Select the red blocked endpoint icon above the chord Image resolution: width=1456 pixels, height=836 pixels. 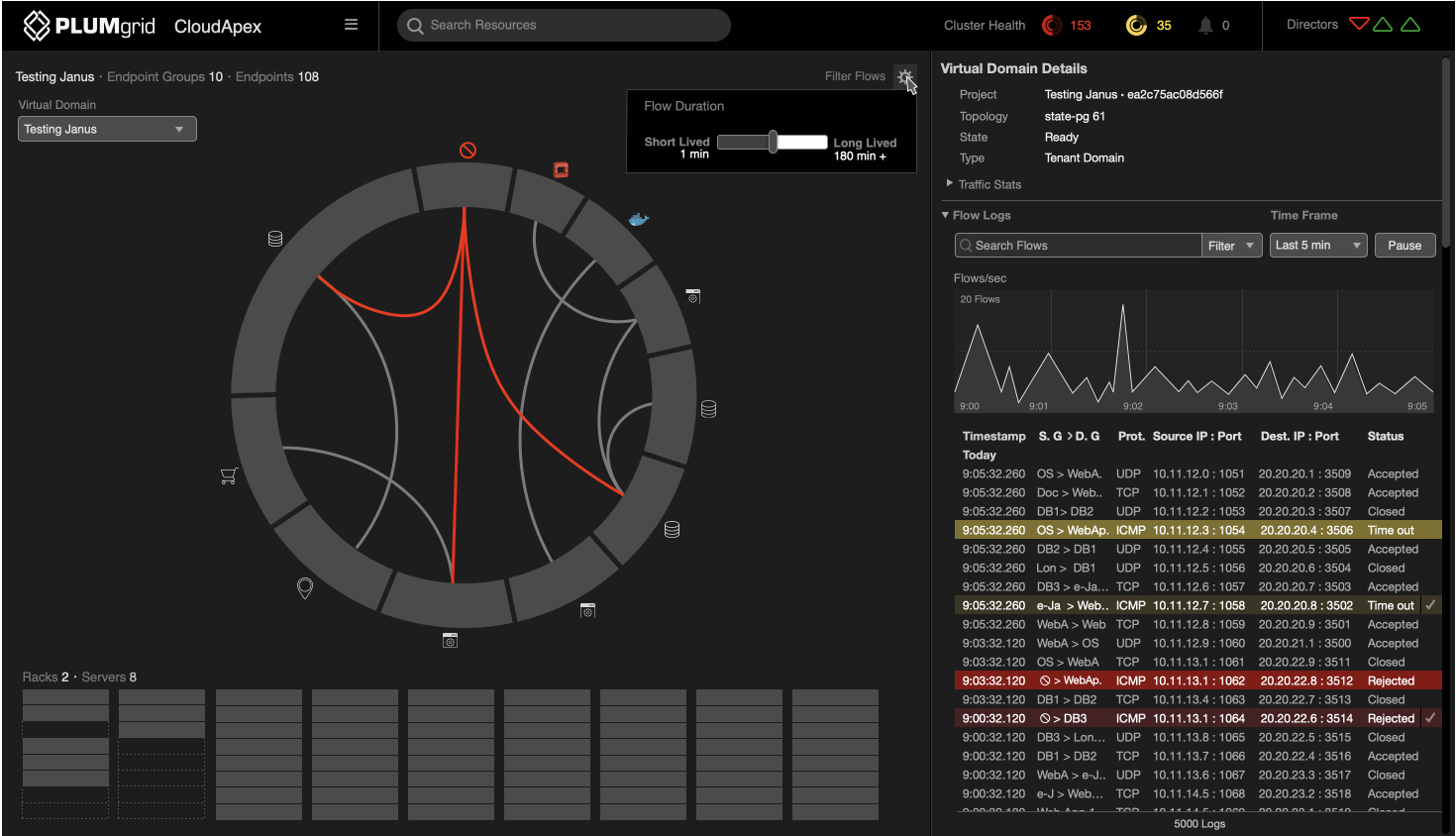pos(468,150)
